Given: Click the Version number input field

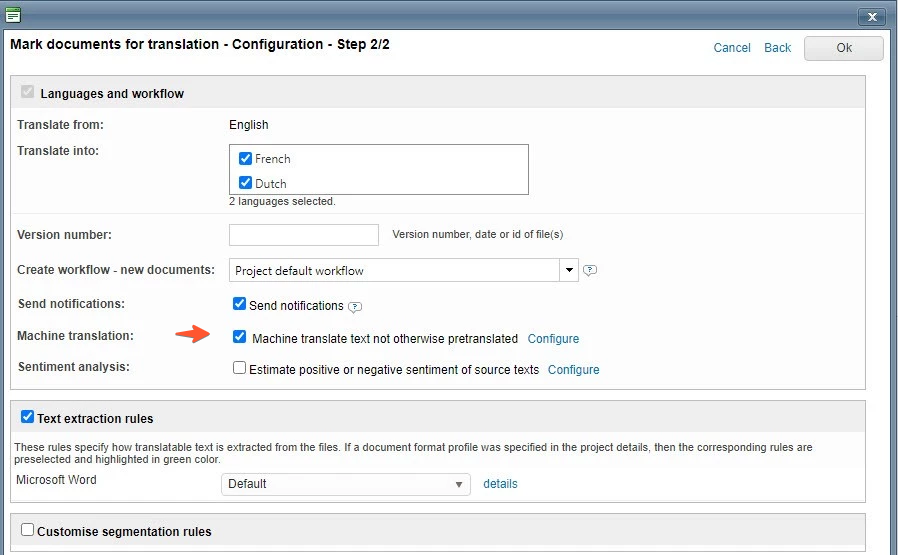Looking at the screenshot, I should [304, 235].
